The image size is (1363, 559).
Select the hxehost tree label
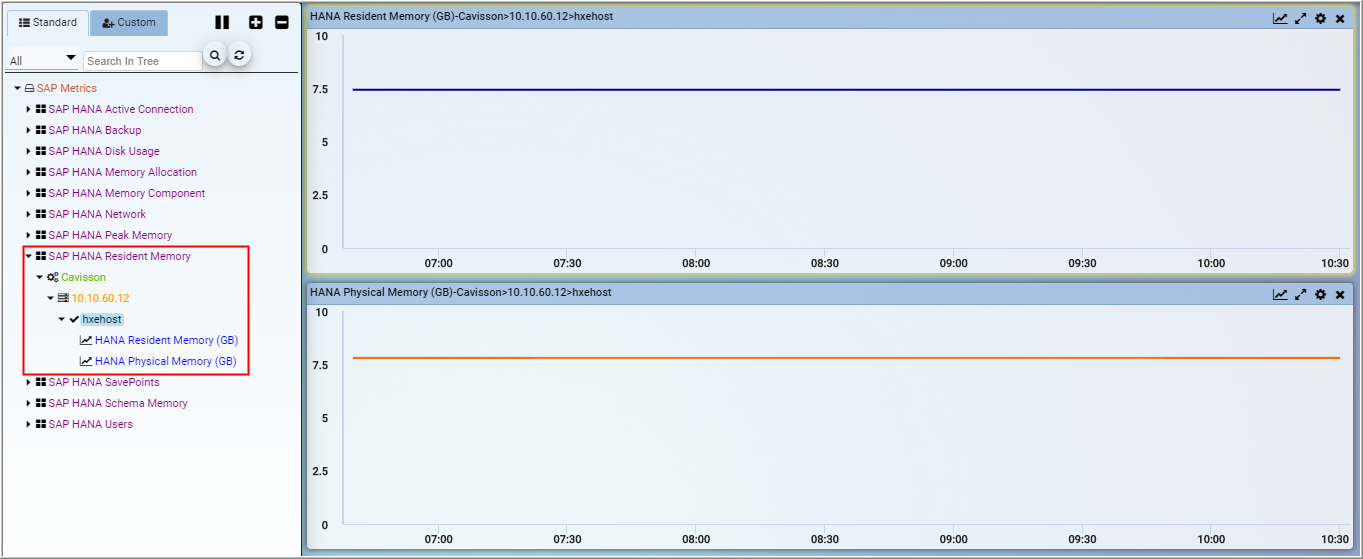102,319
